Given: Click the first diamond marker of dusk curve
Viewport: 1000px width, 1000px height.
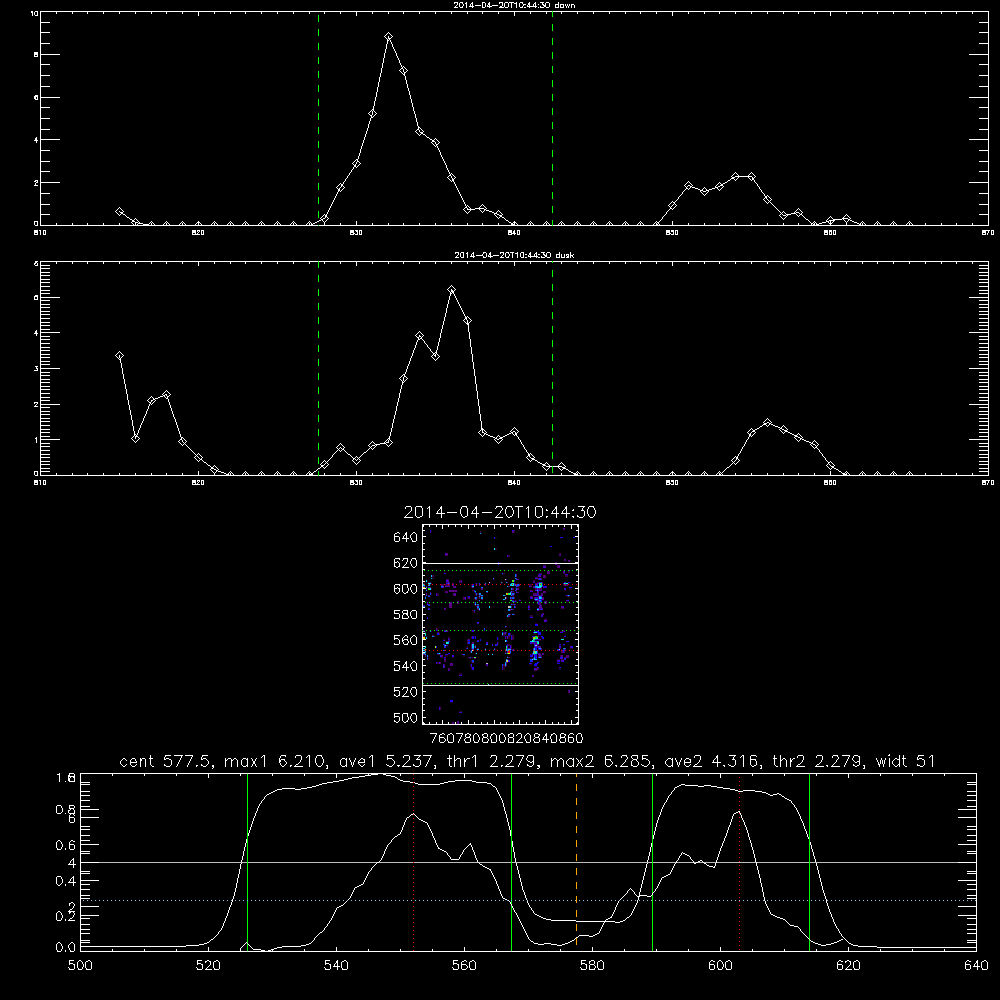Looking at the screenshot, I should pos(119,355).
